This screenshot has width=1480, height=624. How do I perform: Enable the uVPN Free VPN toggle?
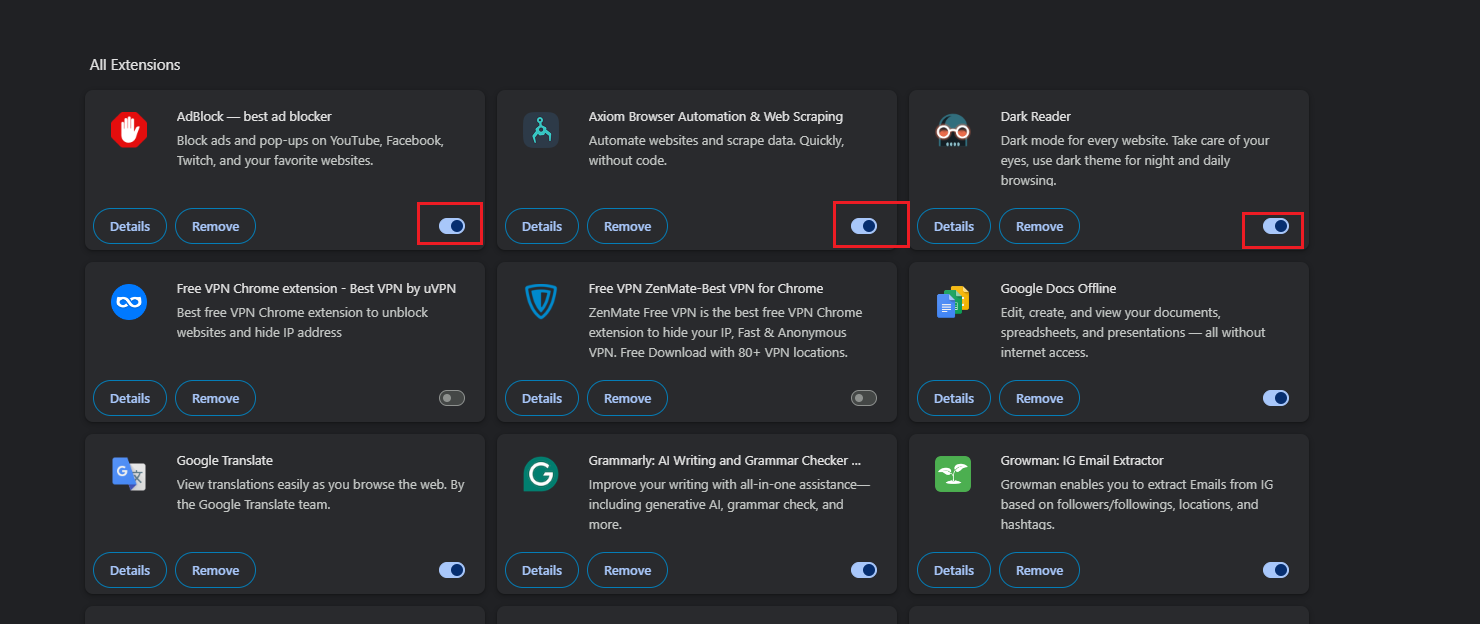452,398
